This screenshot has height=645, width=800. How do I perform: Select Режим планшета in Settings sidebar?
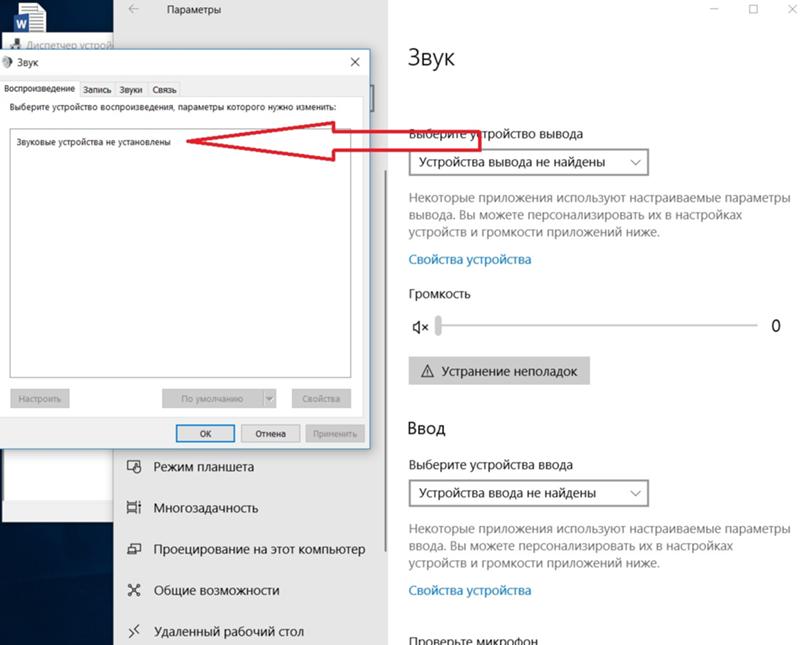click(x=204, y=467)
